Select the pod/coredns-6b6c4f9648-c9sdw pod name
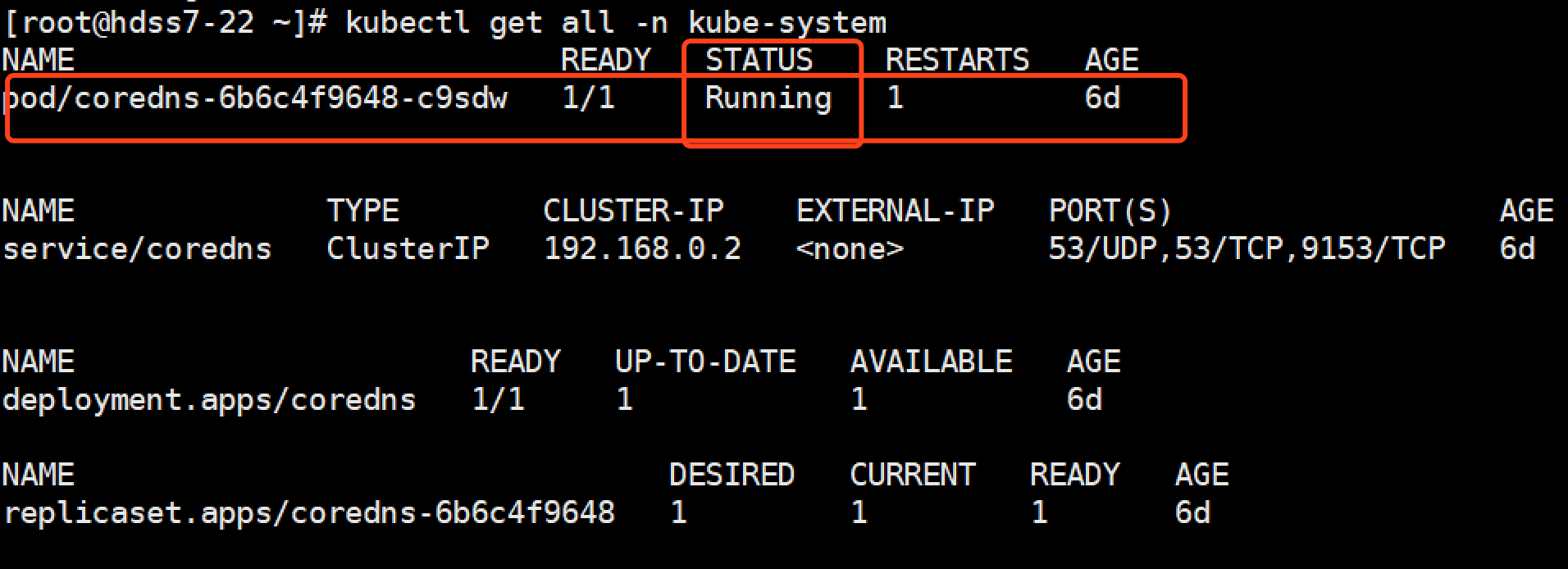Screen dimensions: 1568x569 (256, 98)
